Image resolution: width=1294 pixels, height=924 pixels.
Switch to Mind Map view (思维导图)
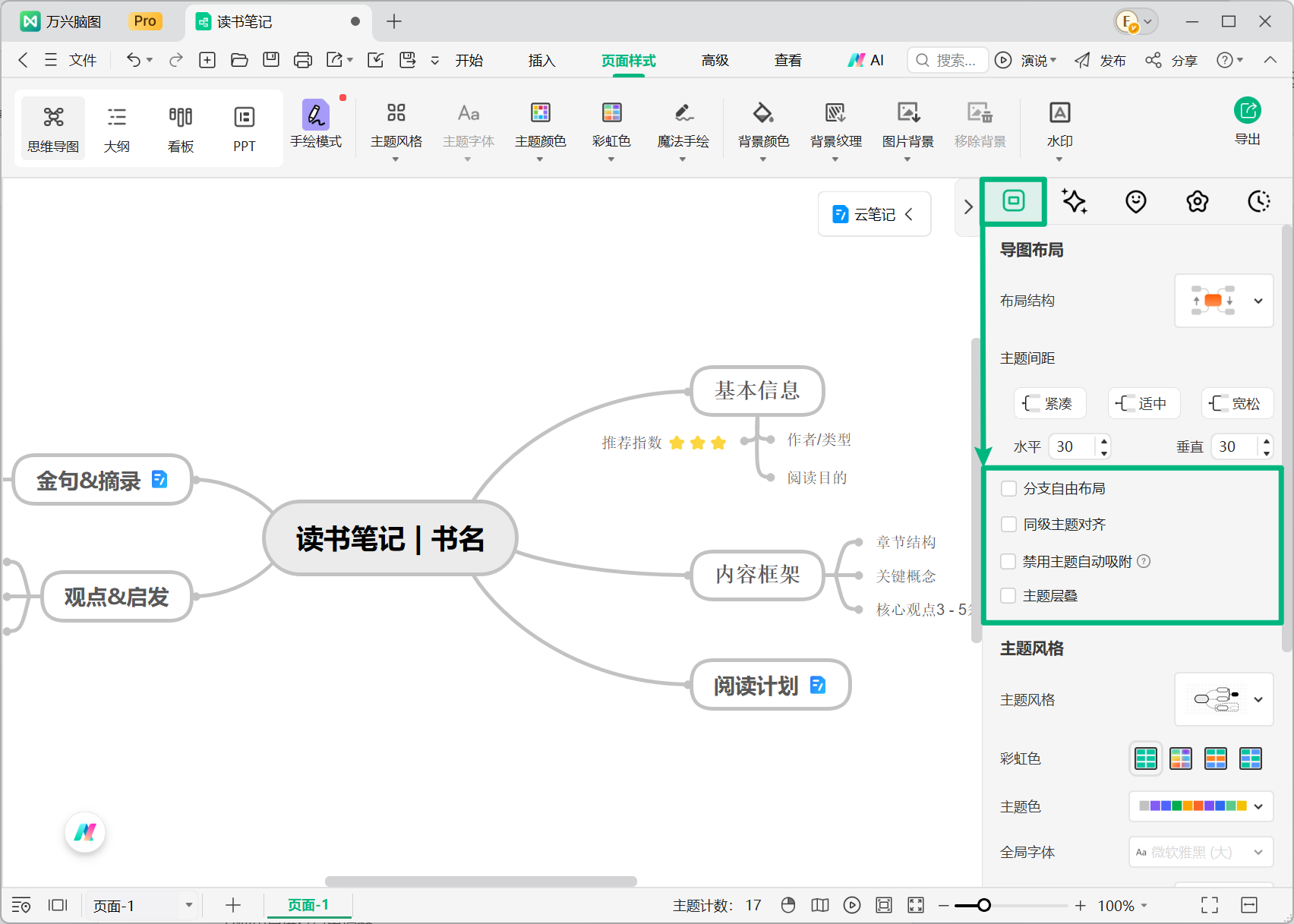53,128
